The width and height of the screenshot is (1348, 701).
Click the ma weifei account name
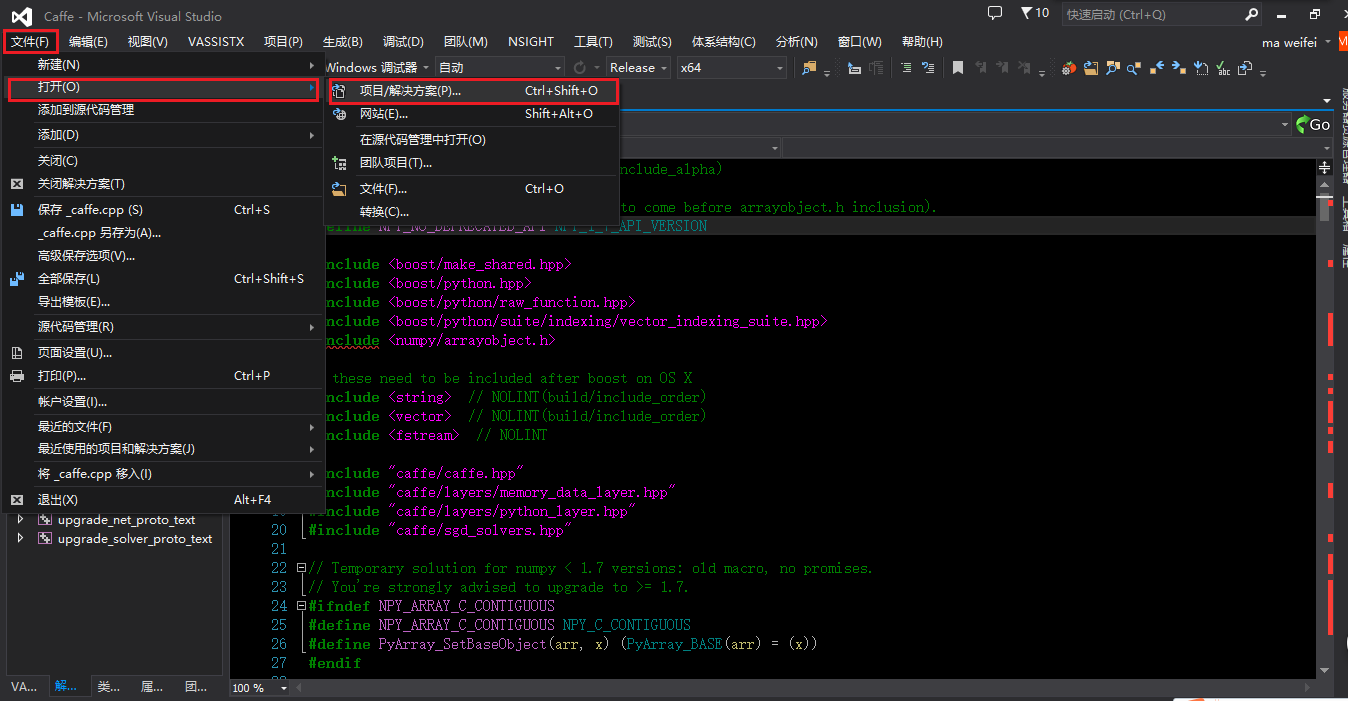(x=1291, y=42)
